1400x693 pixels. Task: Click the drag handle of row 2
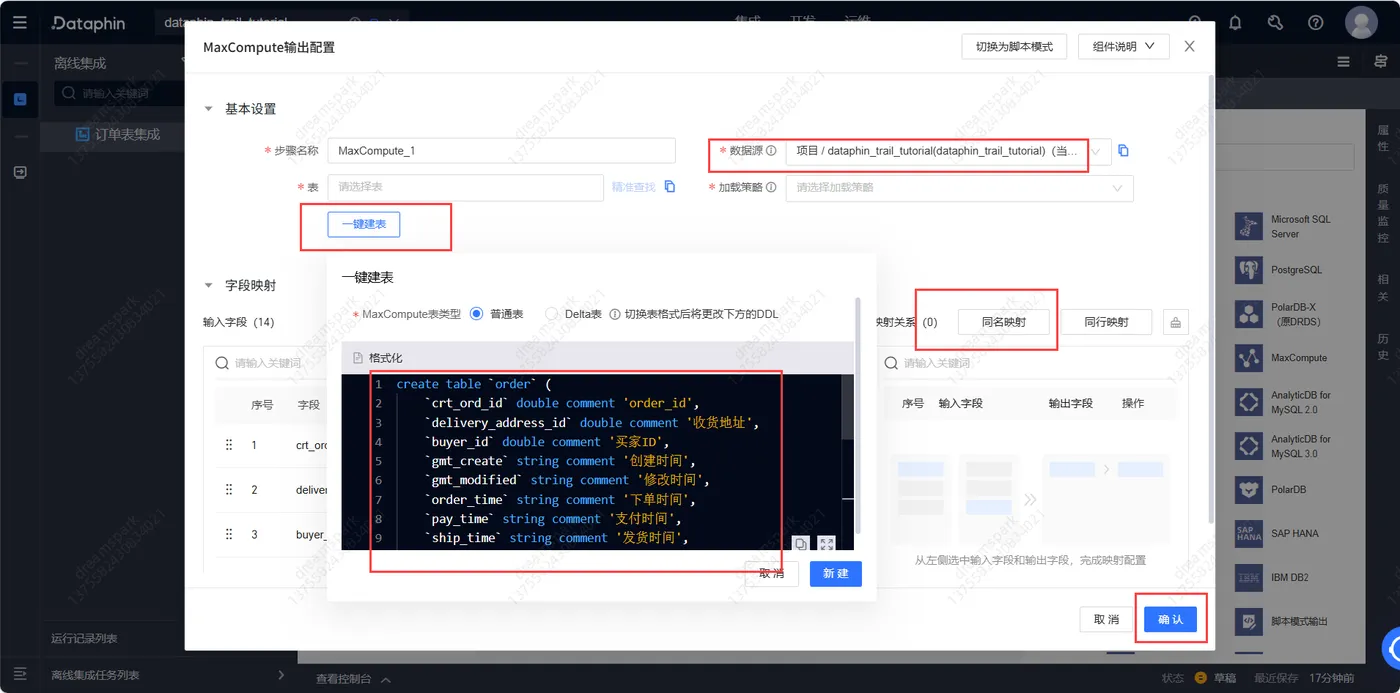(x=229, y=490)
